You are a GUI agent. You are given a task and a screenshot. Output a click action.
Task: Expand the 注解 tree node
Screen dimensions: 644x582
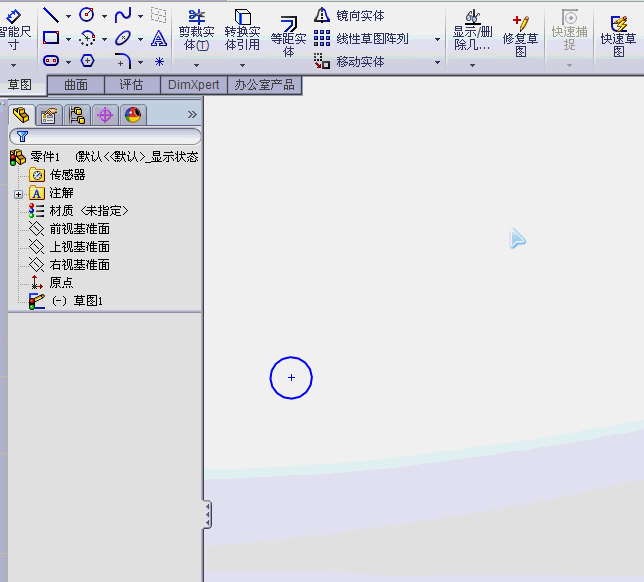pyautogui.click(x=18, y=194)
